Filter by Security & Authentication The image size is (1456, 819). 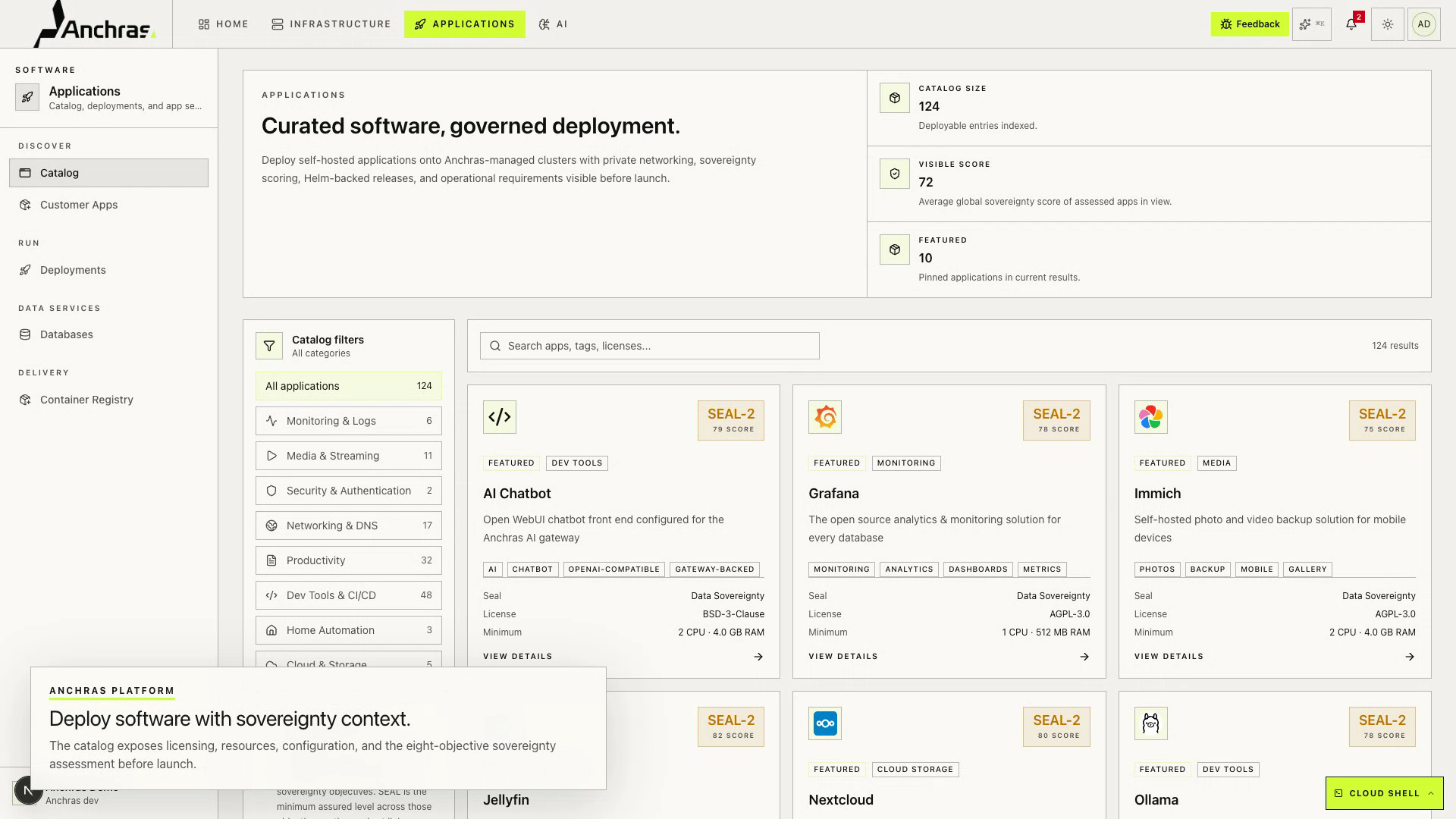tap(349, 491)
